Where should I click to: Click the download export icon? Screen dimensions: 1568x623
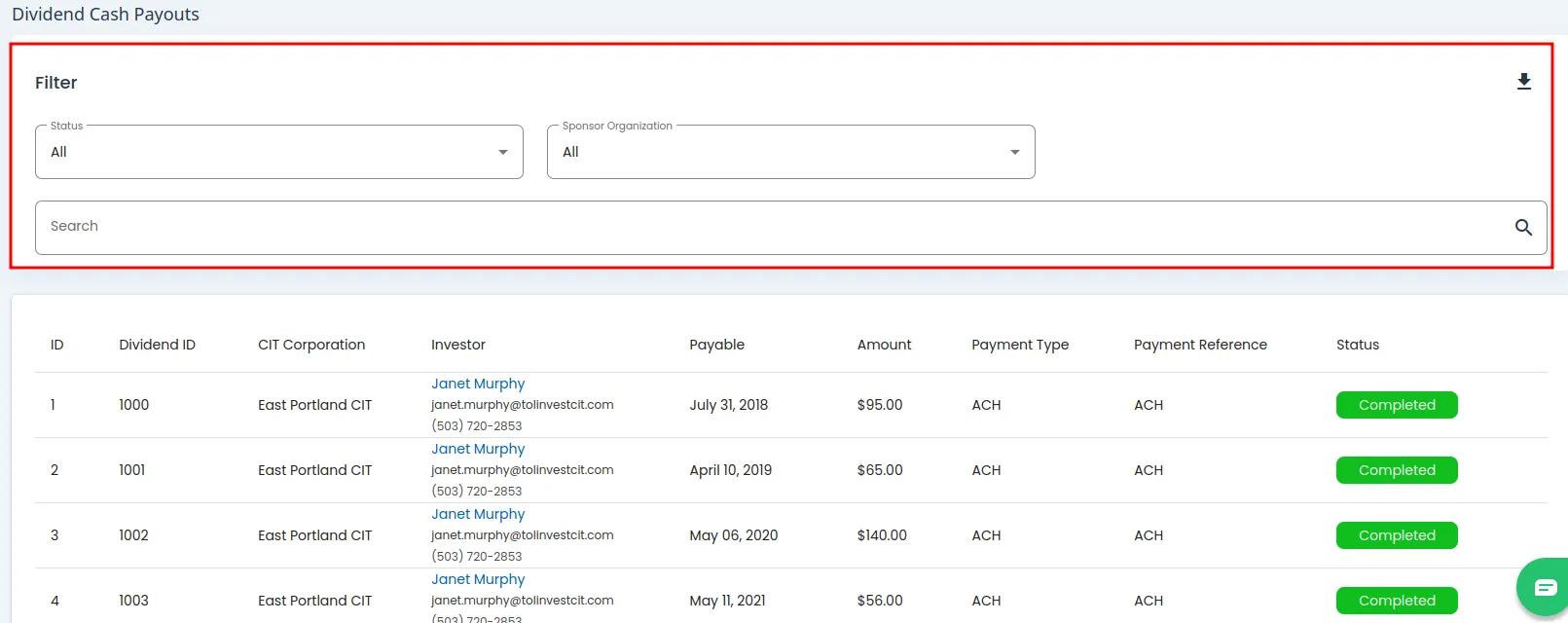(1523, 83)
